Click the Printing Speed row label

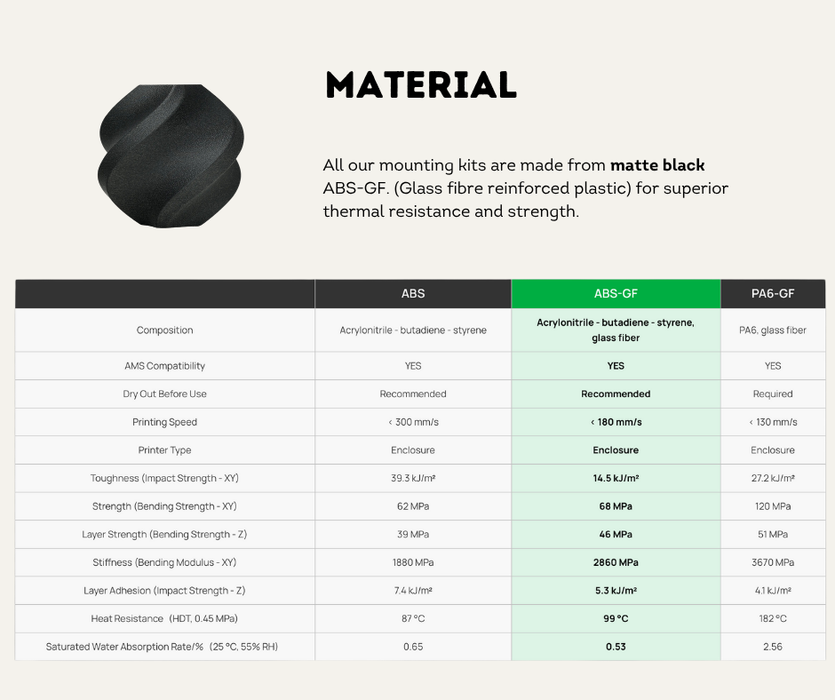pyautogui.click(x=165, y=422)
